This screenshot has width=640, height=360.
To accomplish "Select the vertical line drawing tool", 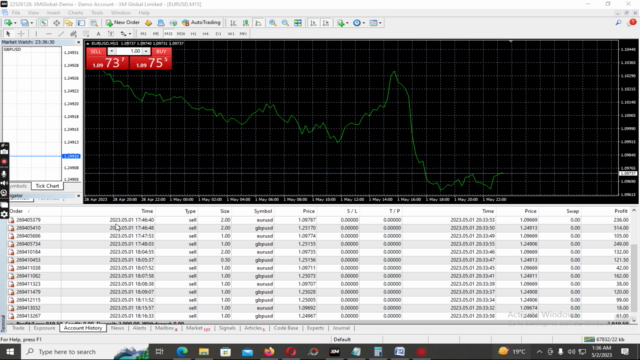I will tap(36, 33).
